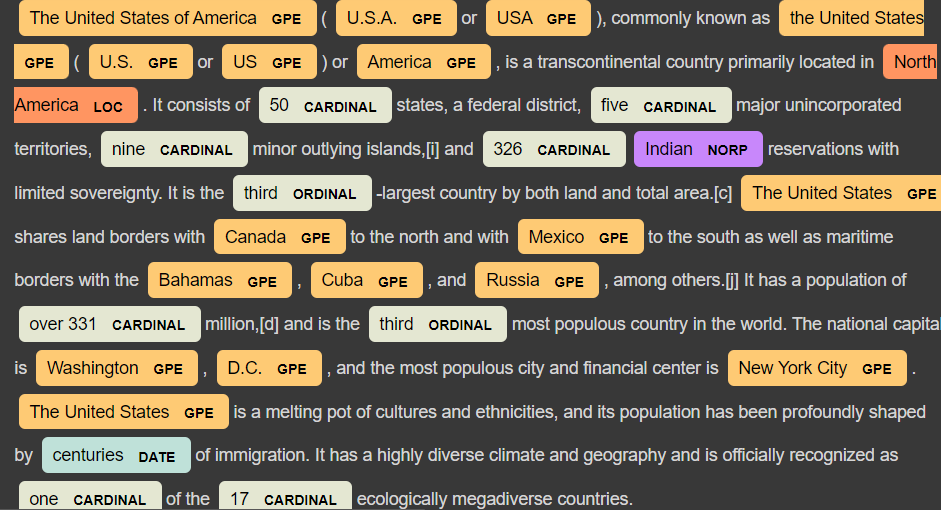The height and width of the screenshot is (510, 941).
Task: Click the text 'minor outlying islands,[i] and'
Action: pyautogui.click(x=363, y=149)
